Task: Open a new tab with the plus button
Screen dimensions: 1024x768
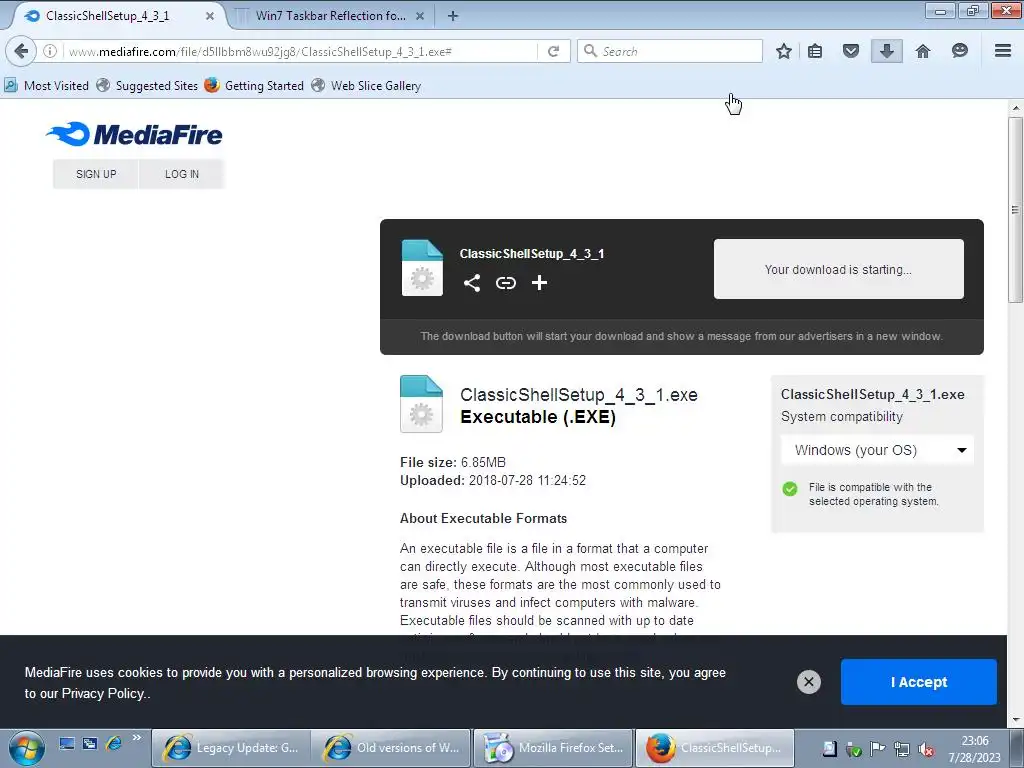Action: click(453, 16)
